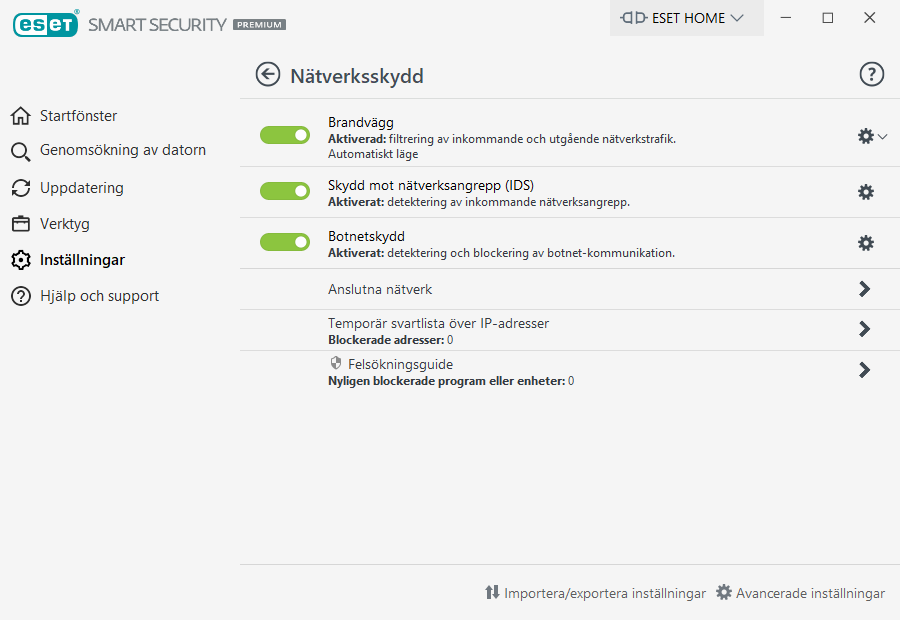Open Avancerade inställningar
Image resolution: width=900 pixels, height=620 pixels.
point(800,593)
